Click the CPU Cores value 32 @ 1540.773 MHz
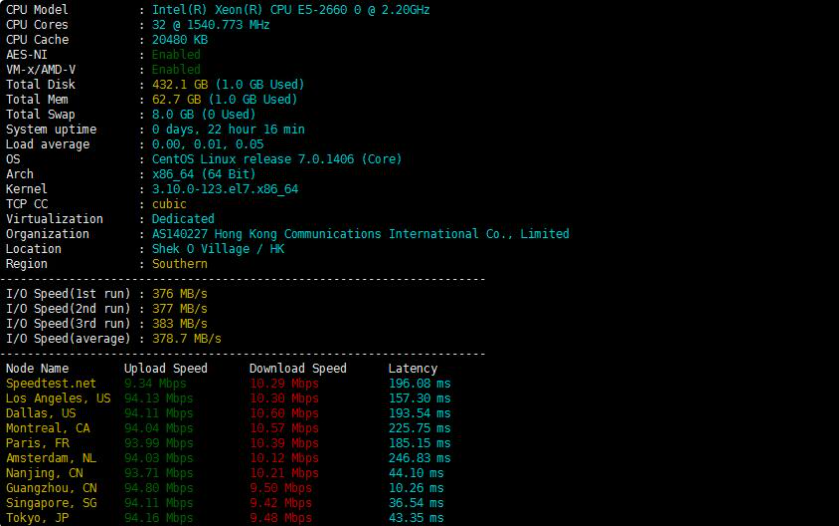The image size is (839, 526). coord(211,25)
